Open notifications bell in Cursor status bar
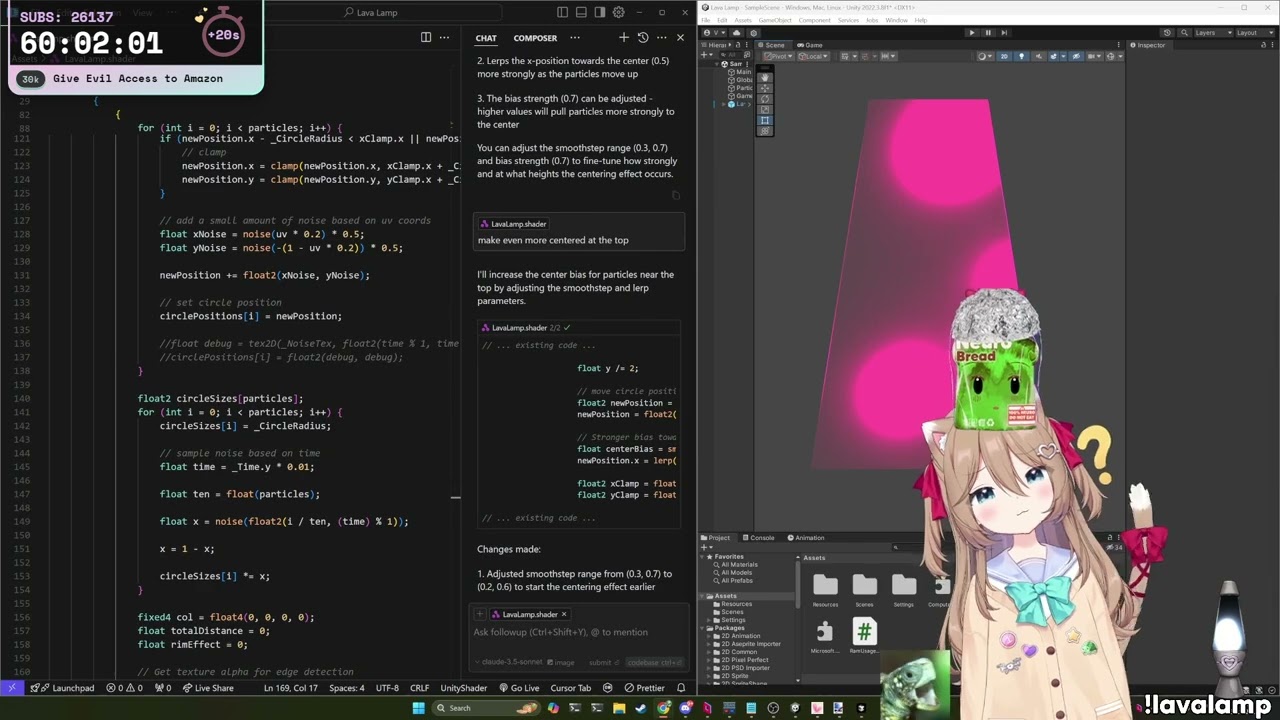This screenshot has height=720, width=1280. point(681,688)
